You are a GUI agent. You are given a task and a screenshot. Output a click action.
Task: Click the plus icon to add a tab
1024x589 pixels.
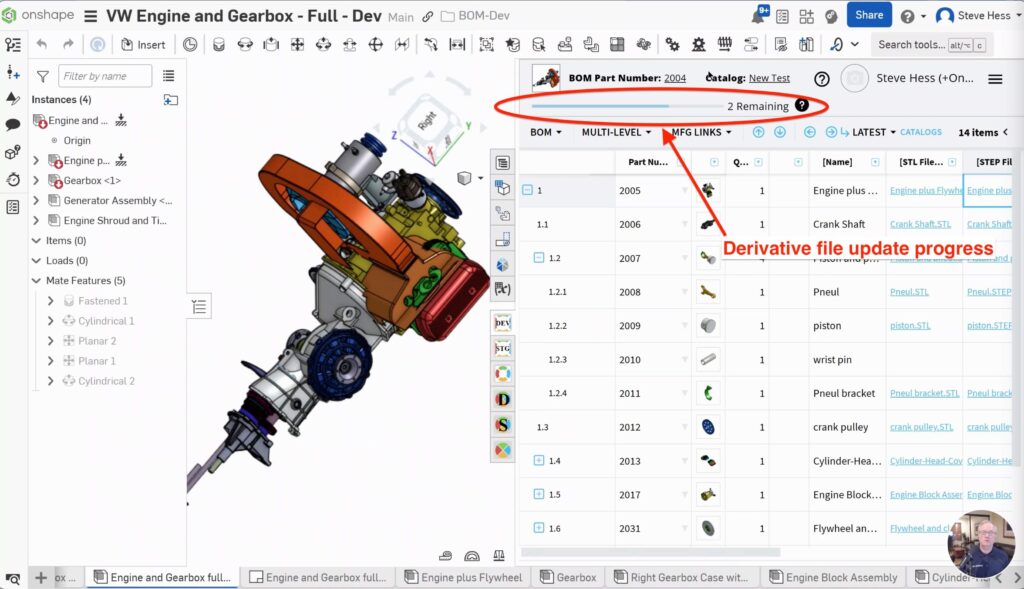[x=41, y=577]
